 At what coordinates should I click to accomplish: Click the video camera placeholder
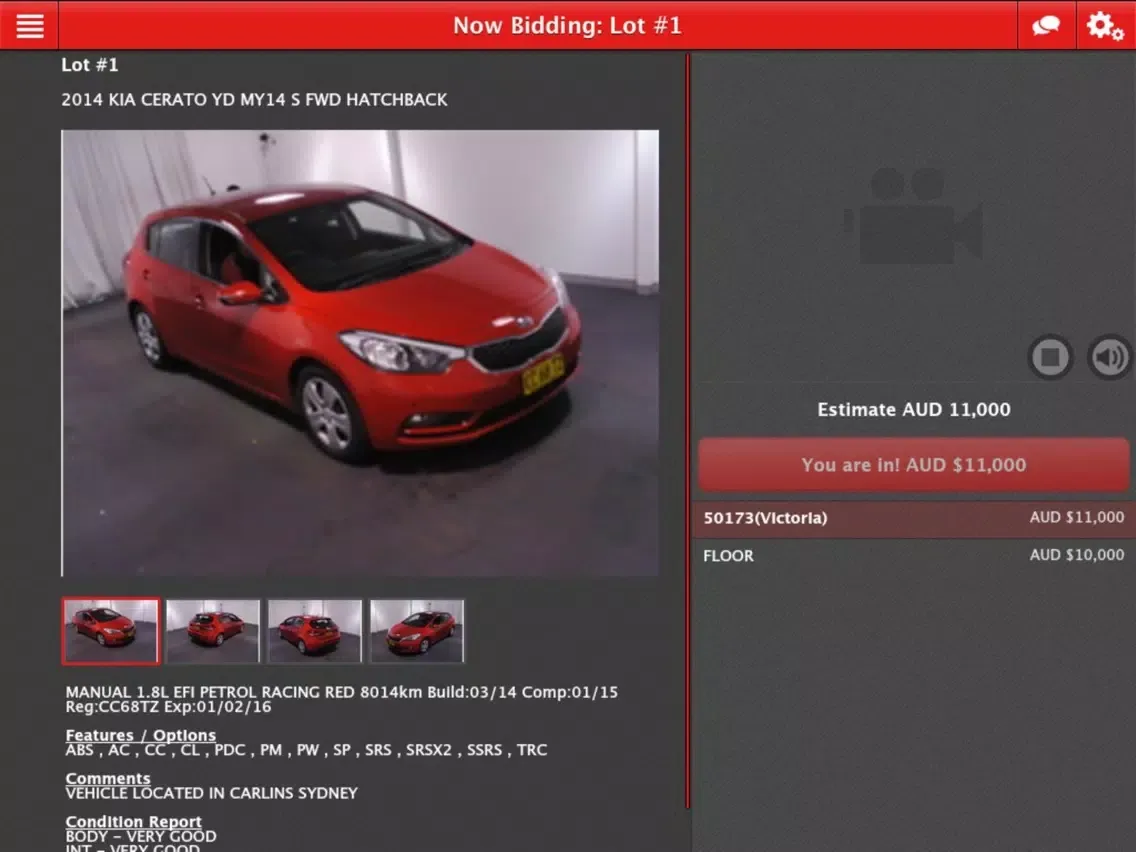pyautogui.click(x=914, y=217)
